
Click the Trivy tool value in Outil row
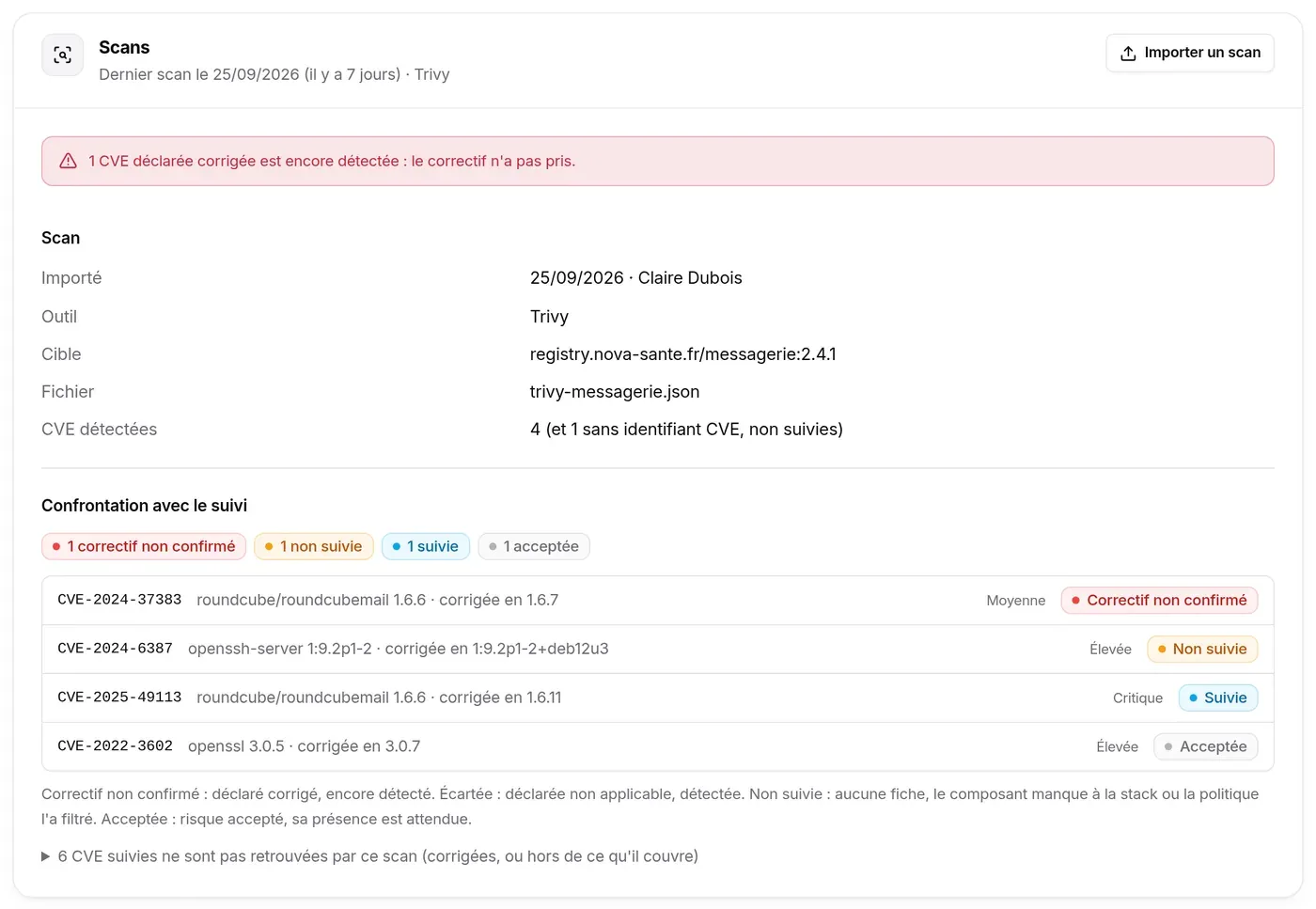pyautogui.click(x=550, y=317)
